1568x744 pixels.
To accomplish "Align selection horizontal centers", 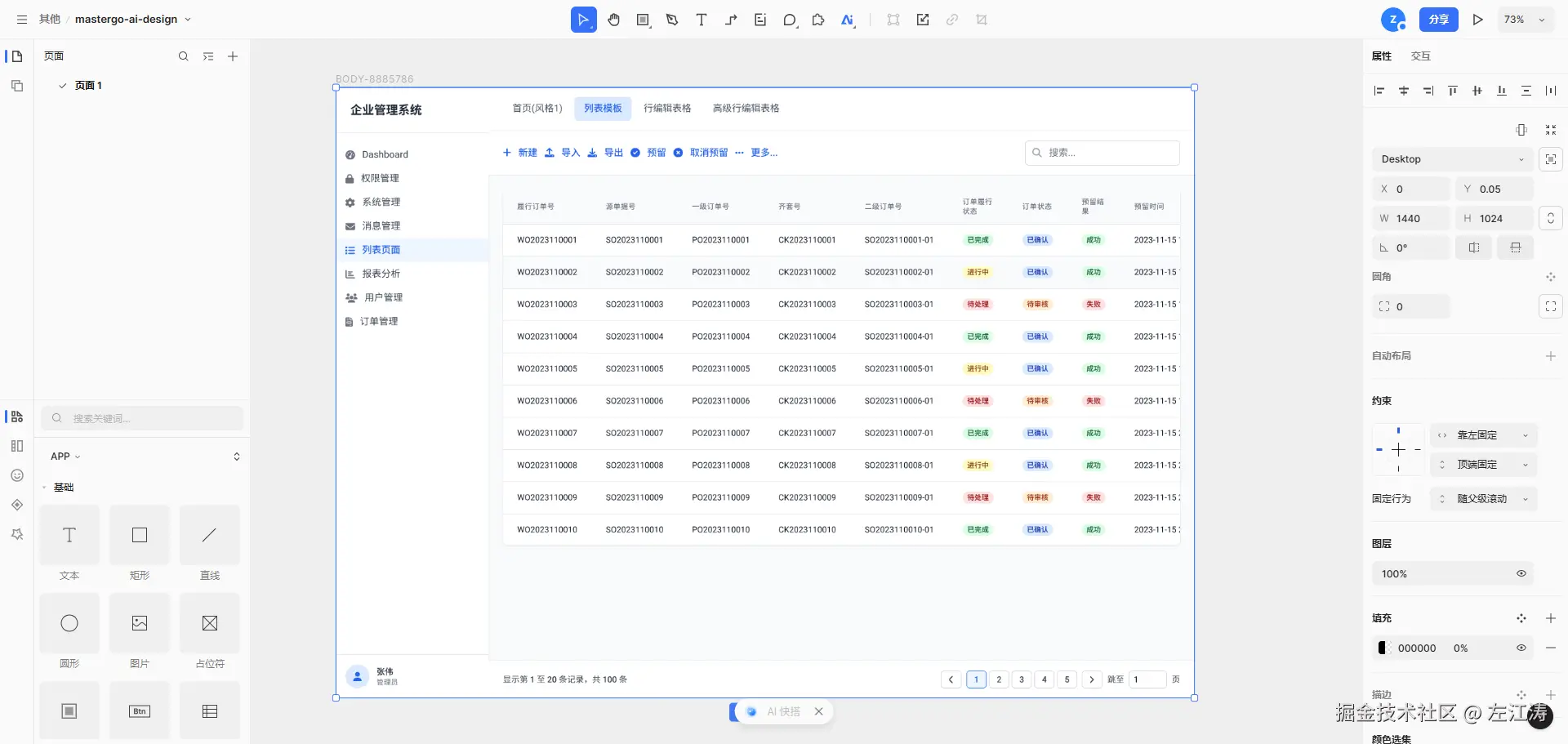I will 1404,91.
